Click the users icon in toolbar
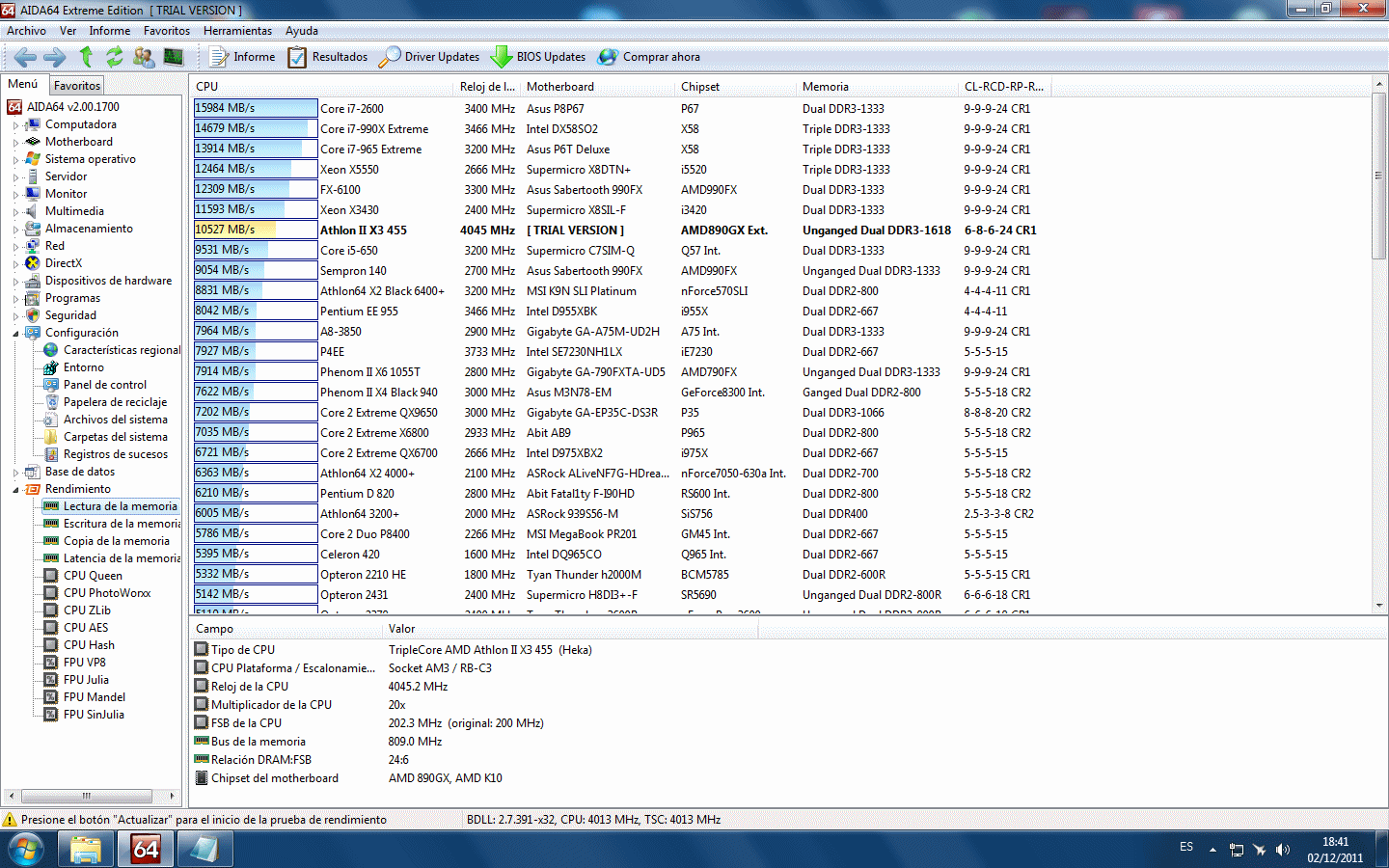The image size is (1389, 868). pos(144,57)
